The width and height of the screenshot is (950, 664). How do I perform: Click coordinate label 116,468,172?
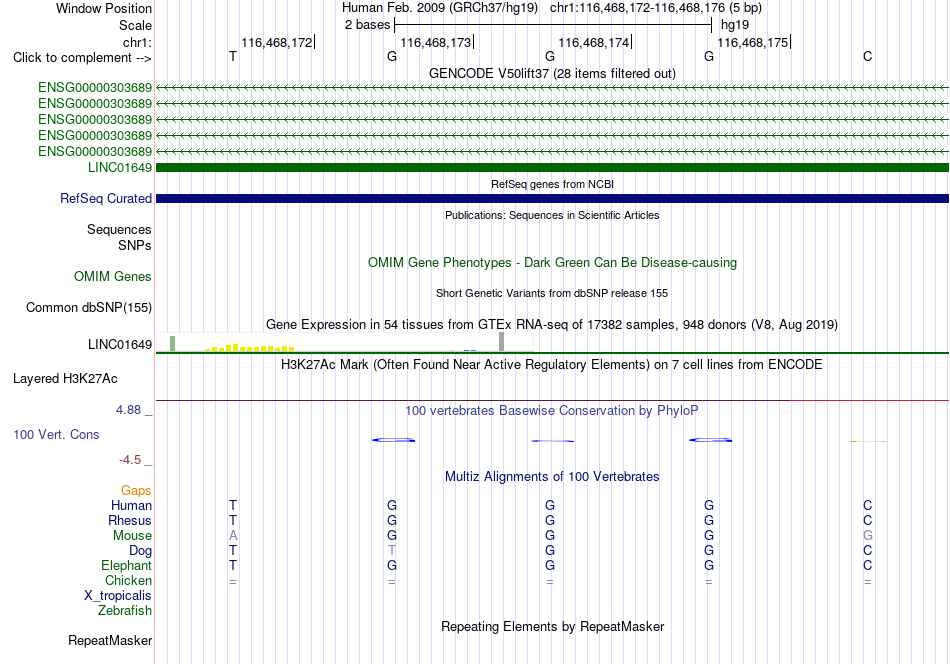coord(277,42)
